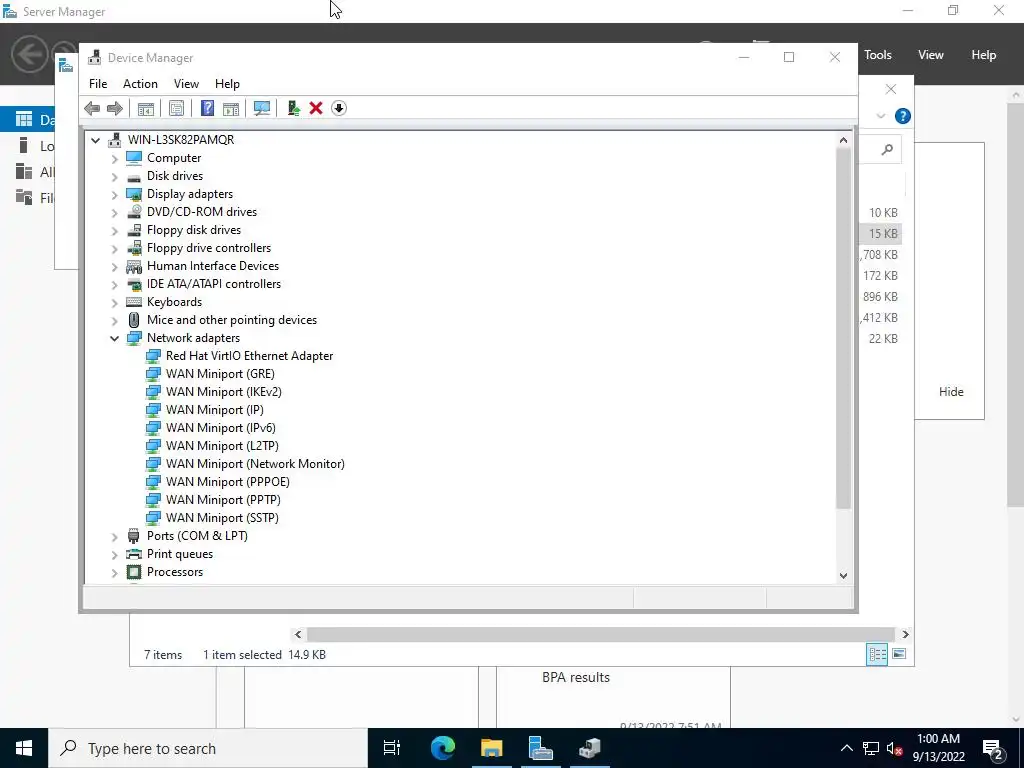This screenshot has height=768, width=1024.
Task: Expand the Display adapters category
Action: pos(114,194)
